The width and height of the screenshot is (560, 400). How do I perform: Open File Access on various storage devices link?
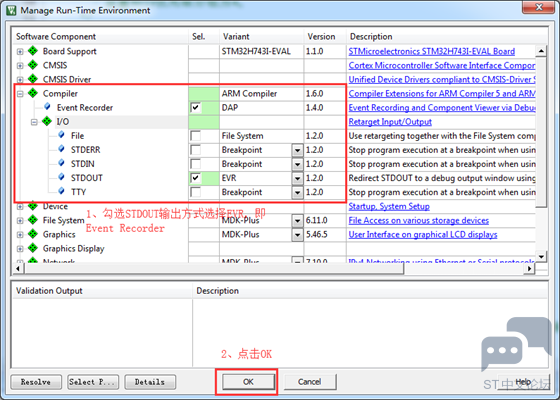point(419,220)
